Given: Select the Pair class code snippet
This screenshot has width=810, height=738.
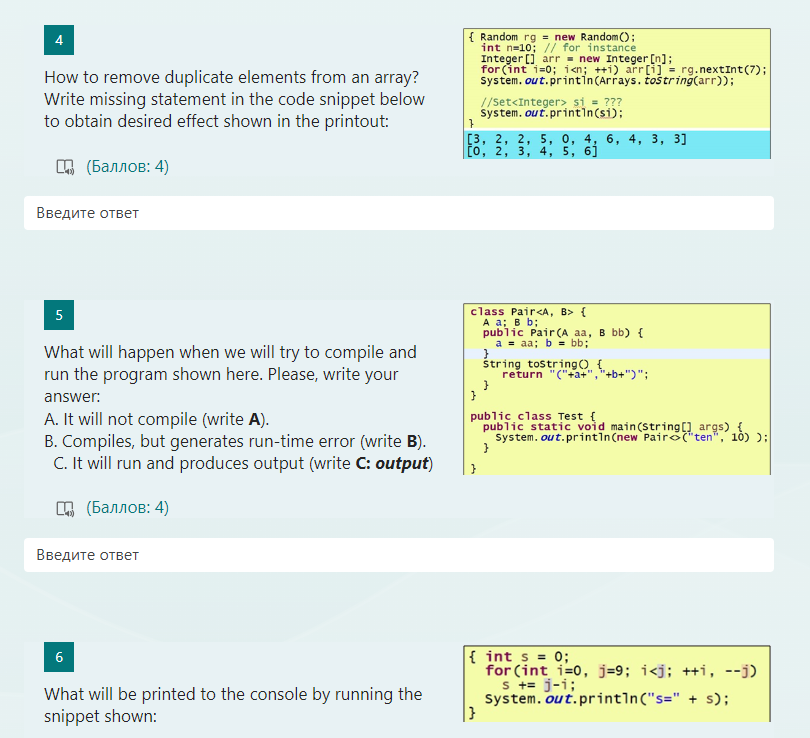Looking at the screenshot, I should pyautogui.click(x=615, y=390).
